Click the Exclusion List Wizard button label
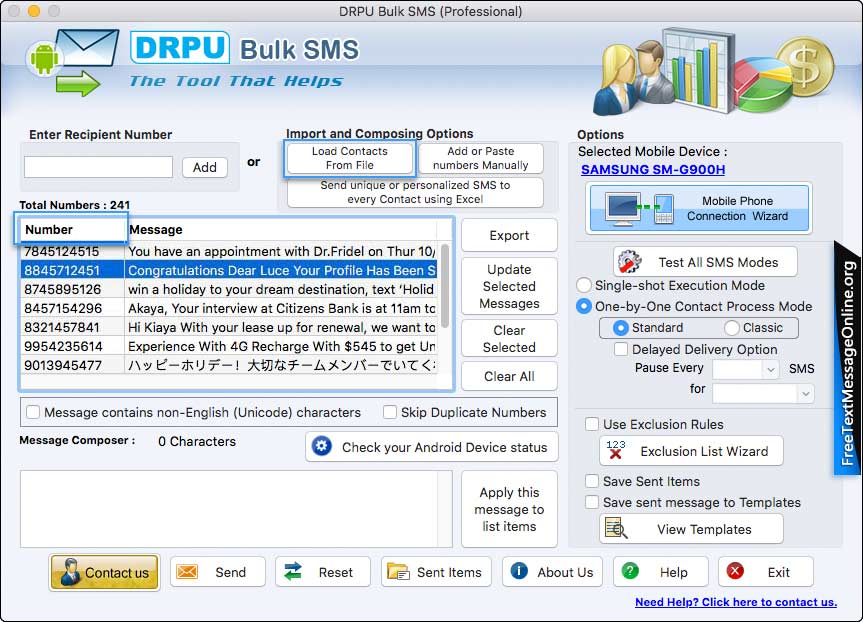Viewport: 863px width, 622px height. pos(704,451)
